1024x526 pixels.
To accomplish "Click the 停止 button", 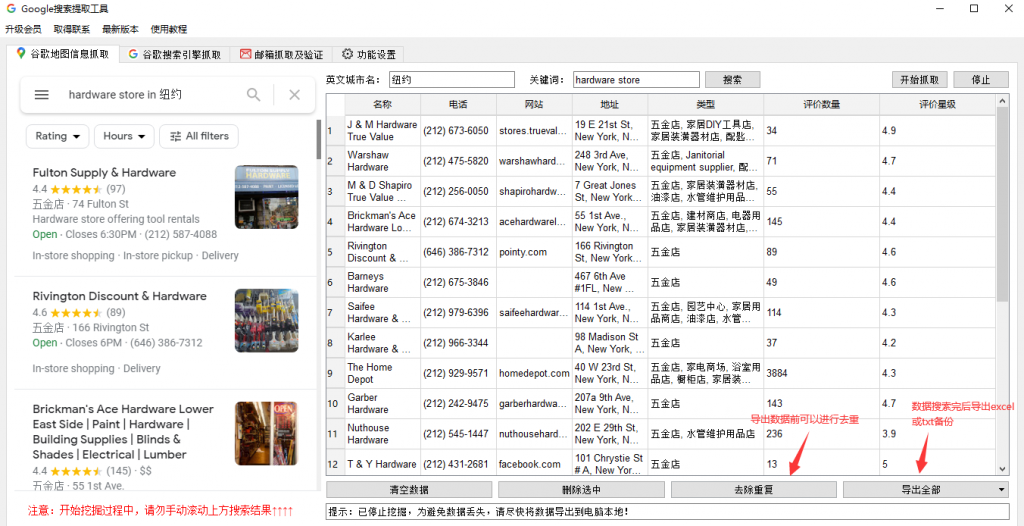I will (x=980, y=80).
